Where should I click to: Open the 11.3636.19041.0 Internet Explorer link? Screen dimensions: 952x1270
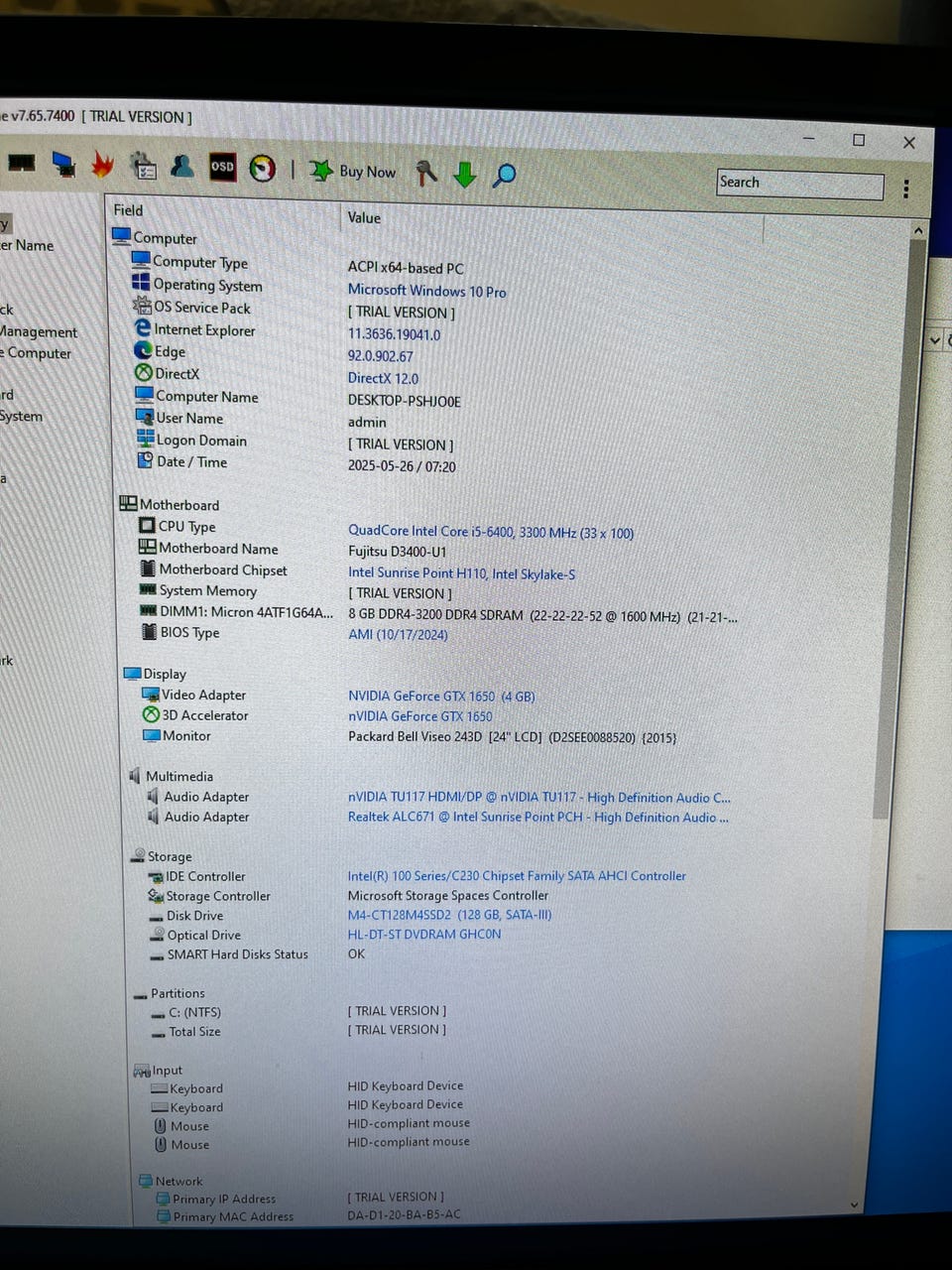394,334
